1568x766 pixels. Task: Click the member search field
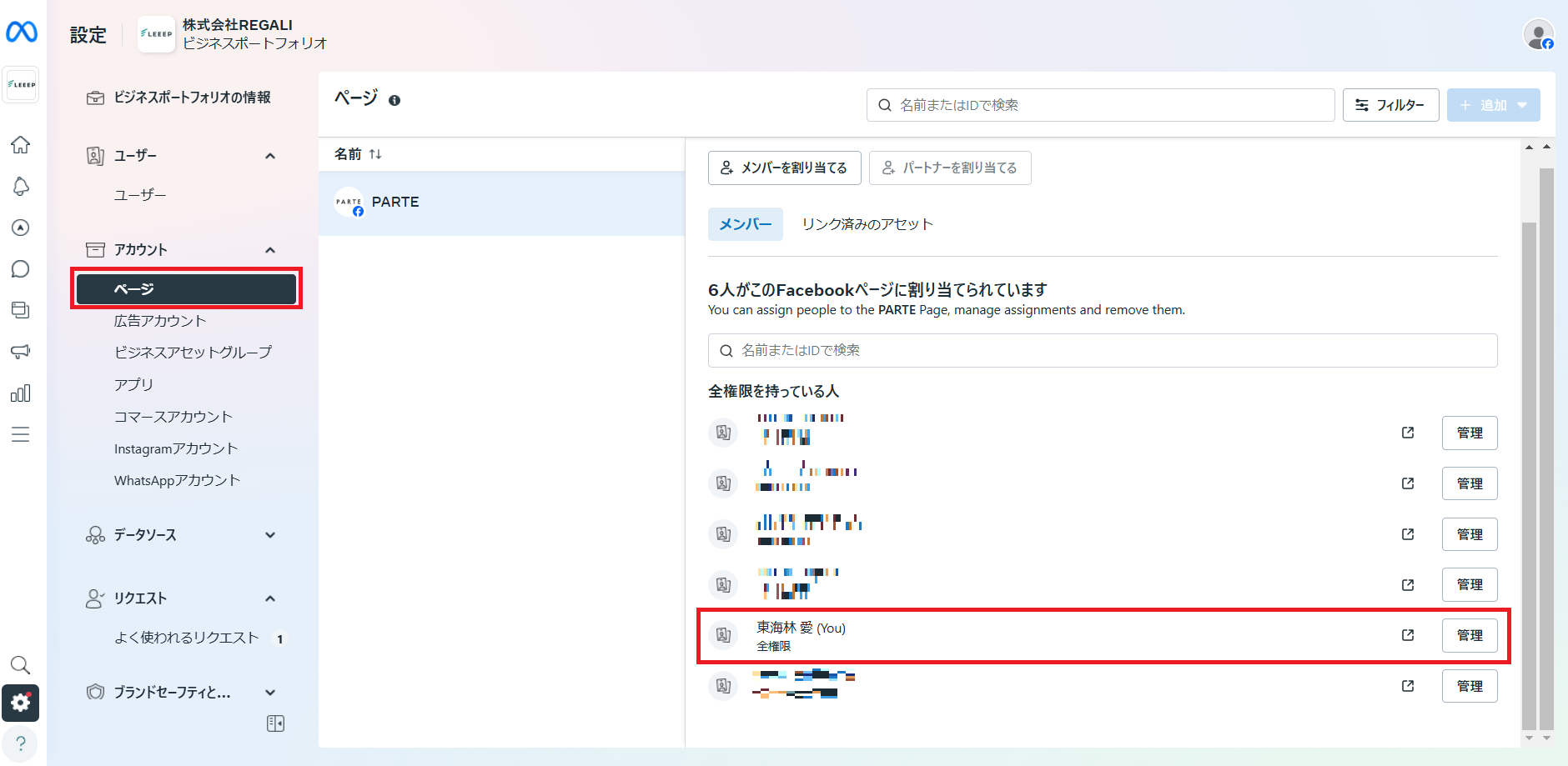[x=1103, y=350]
